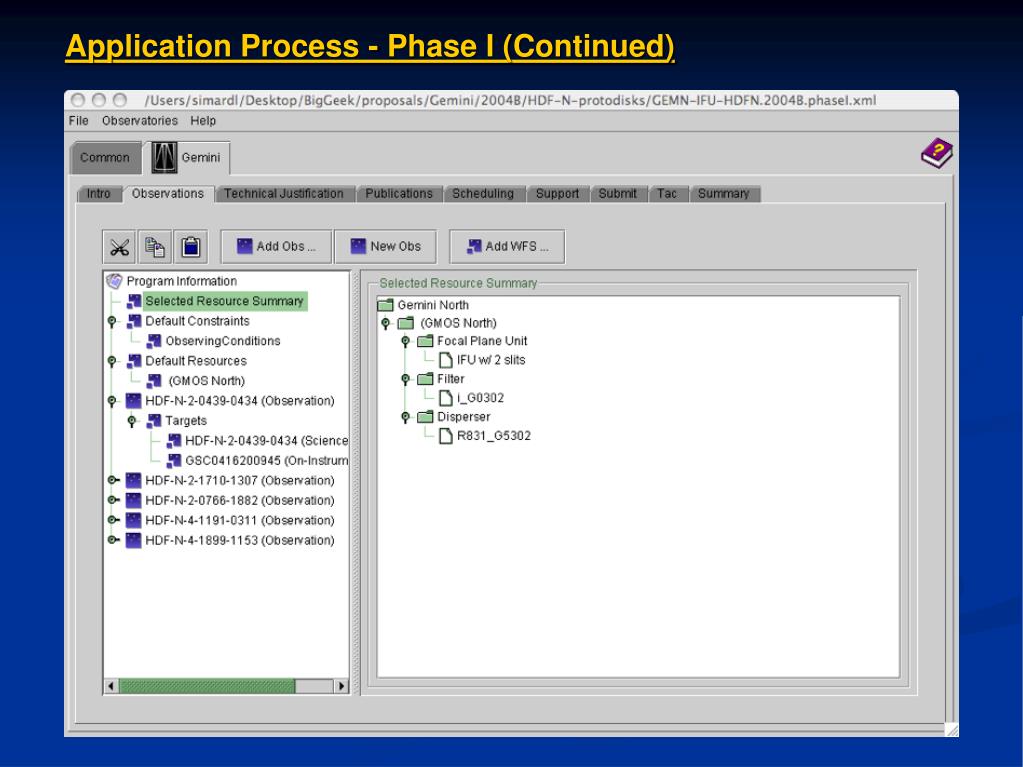Open the purple help book icon
This screenshot has height=767, width=1023.
[x=937, y=153]
